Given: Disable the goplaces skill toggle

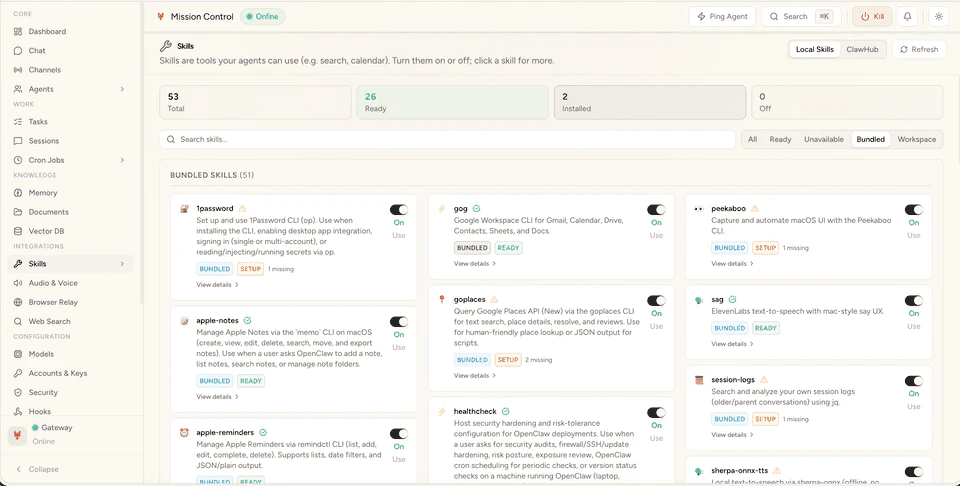Looking at the screenshot, I should click(656, 301).
